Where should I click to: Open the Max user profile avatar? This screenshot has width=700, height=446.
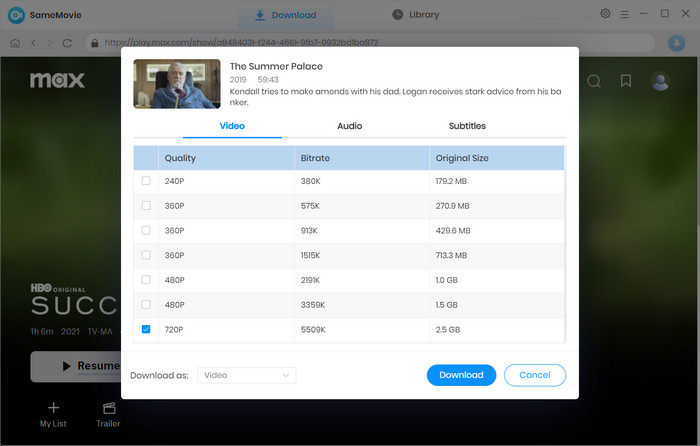[660, 81]
